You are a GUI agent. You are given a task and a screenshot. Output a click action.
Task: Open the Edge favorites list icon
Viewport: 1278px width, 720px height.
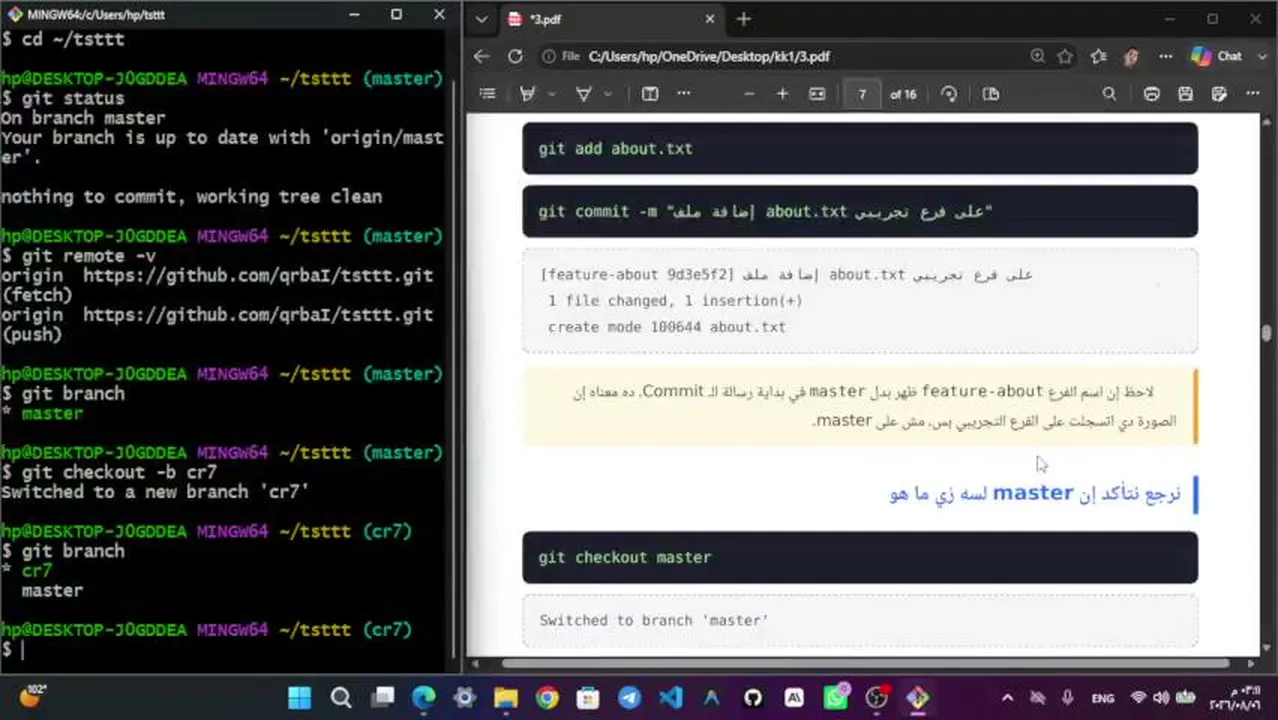point(1099,57)
